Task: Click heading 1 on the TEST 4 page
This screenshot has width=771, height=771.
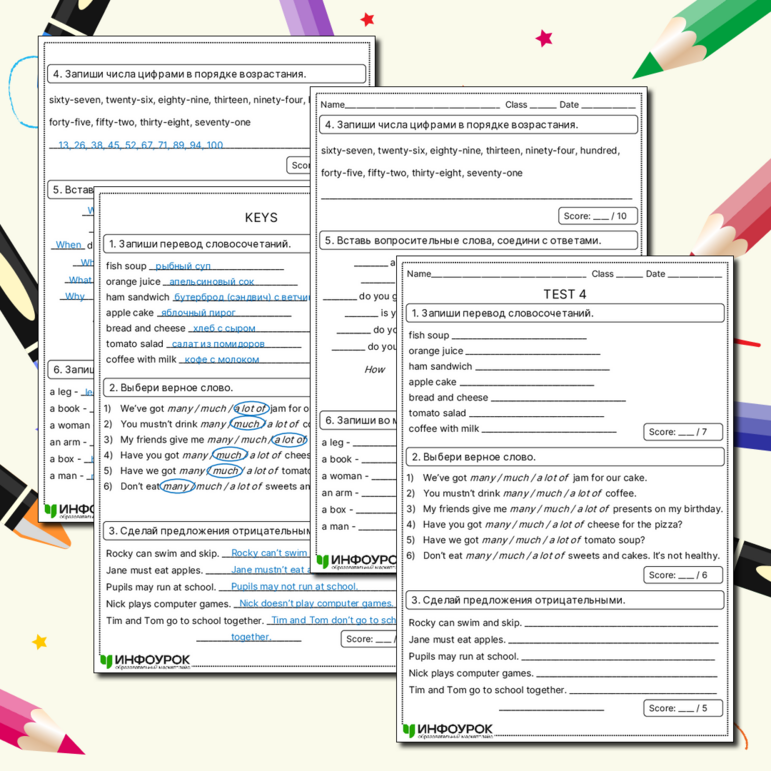Action: point(565,313)
